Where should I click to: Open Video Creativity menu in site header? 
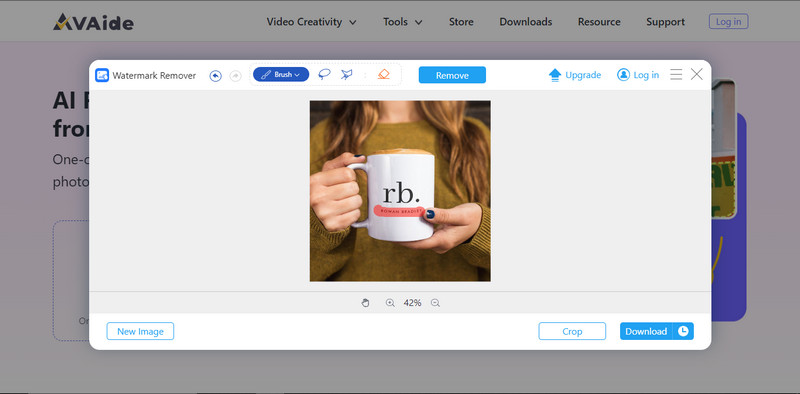click(311, 22)
